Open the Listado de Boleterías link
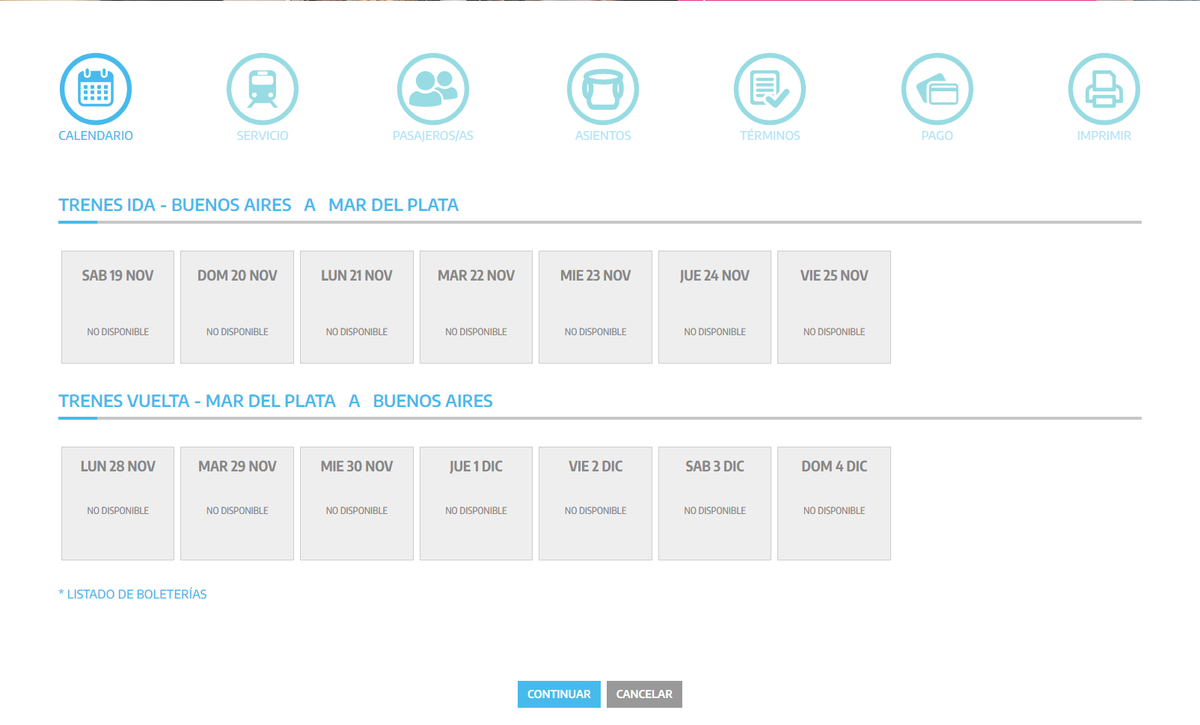Screen dimensions: 1200x725 coord(133,594)
